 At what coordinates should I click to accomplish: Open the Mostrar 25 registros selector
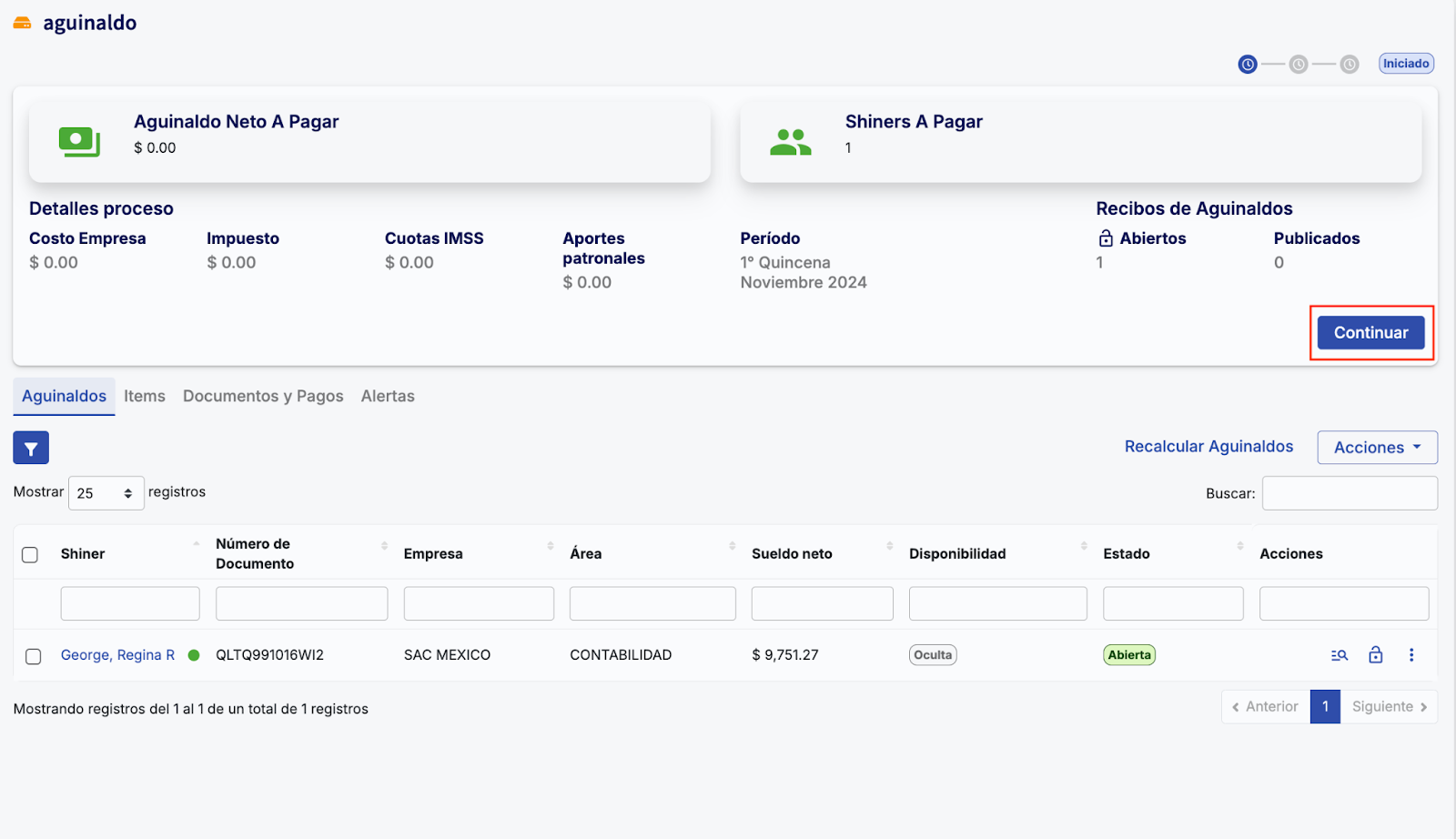pos(106,493)
